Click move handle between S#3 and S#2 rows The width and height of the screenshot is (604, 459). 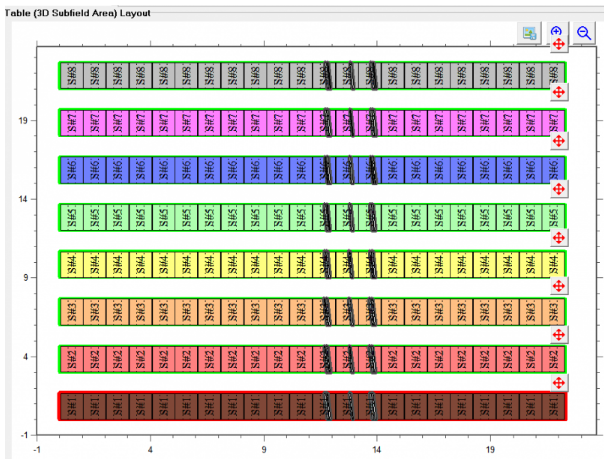pos(559,334)
